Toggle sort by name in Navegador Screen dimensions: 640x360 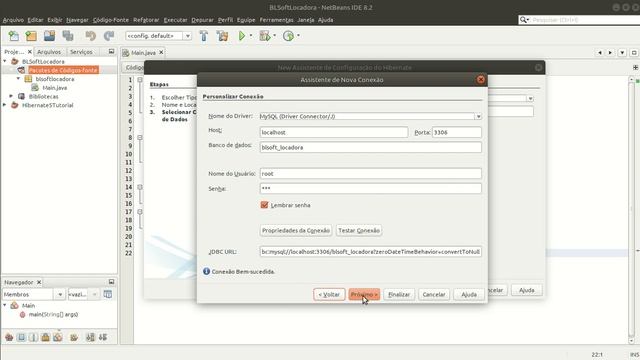(90, 337)
